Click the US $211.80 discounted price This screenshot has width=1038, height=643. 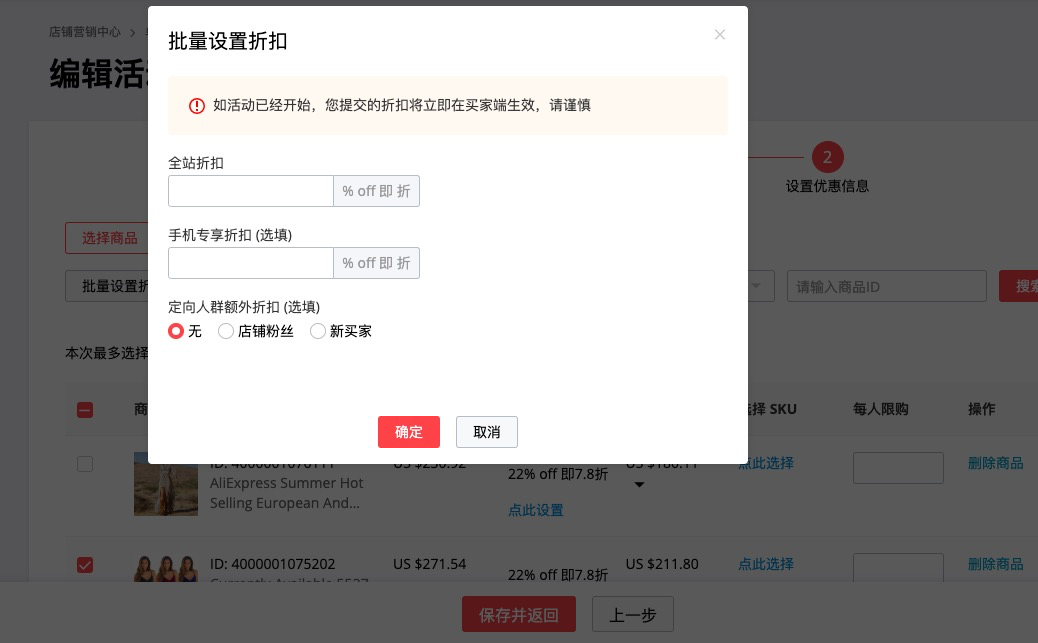pyautogui.click(x=662, y=564)
